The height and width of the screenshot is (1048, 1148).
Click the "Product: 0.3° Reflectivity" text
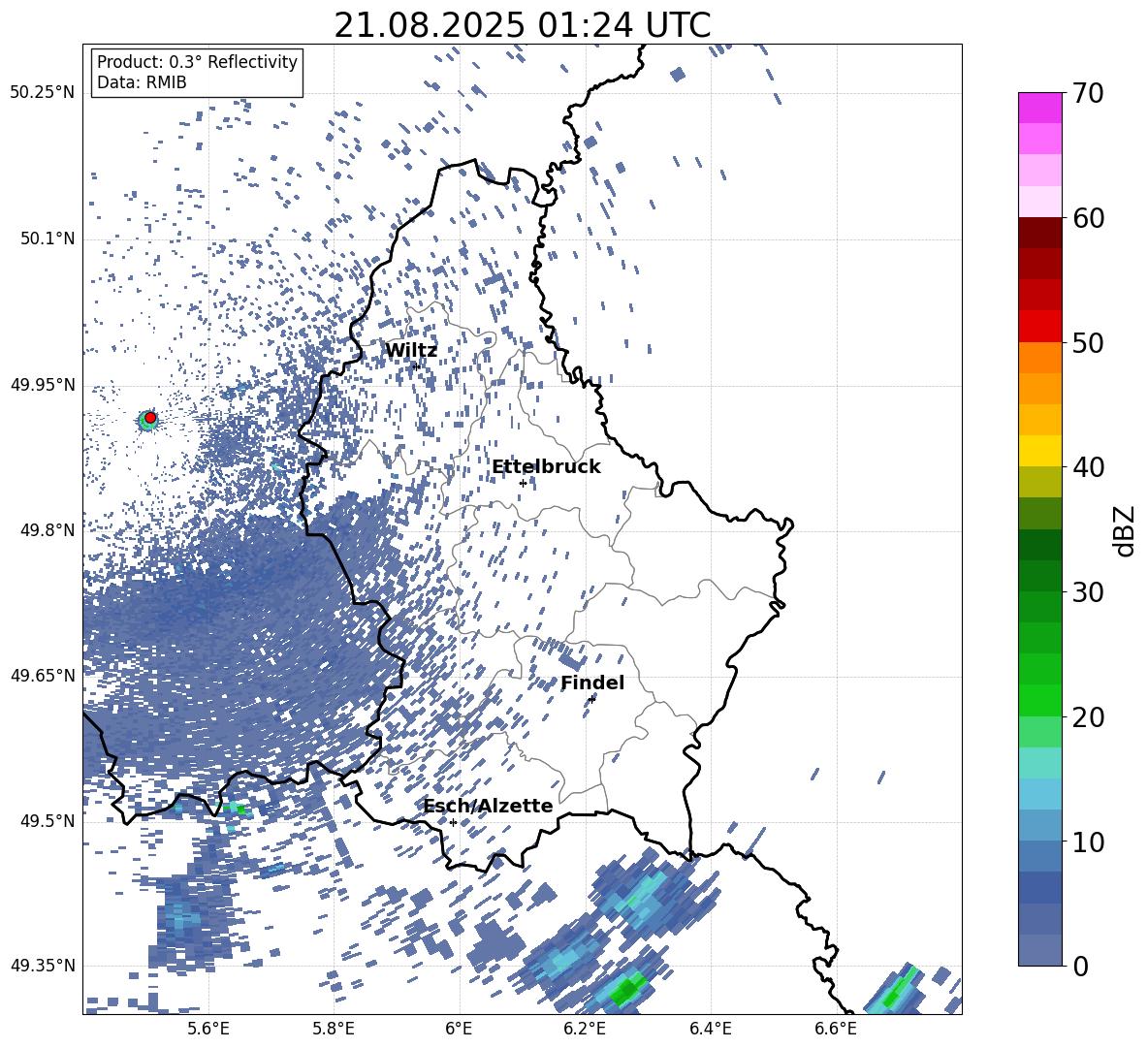[x=197, y=62]
